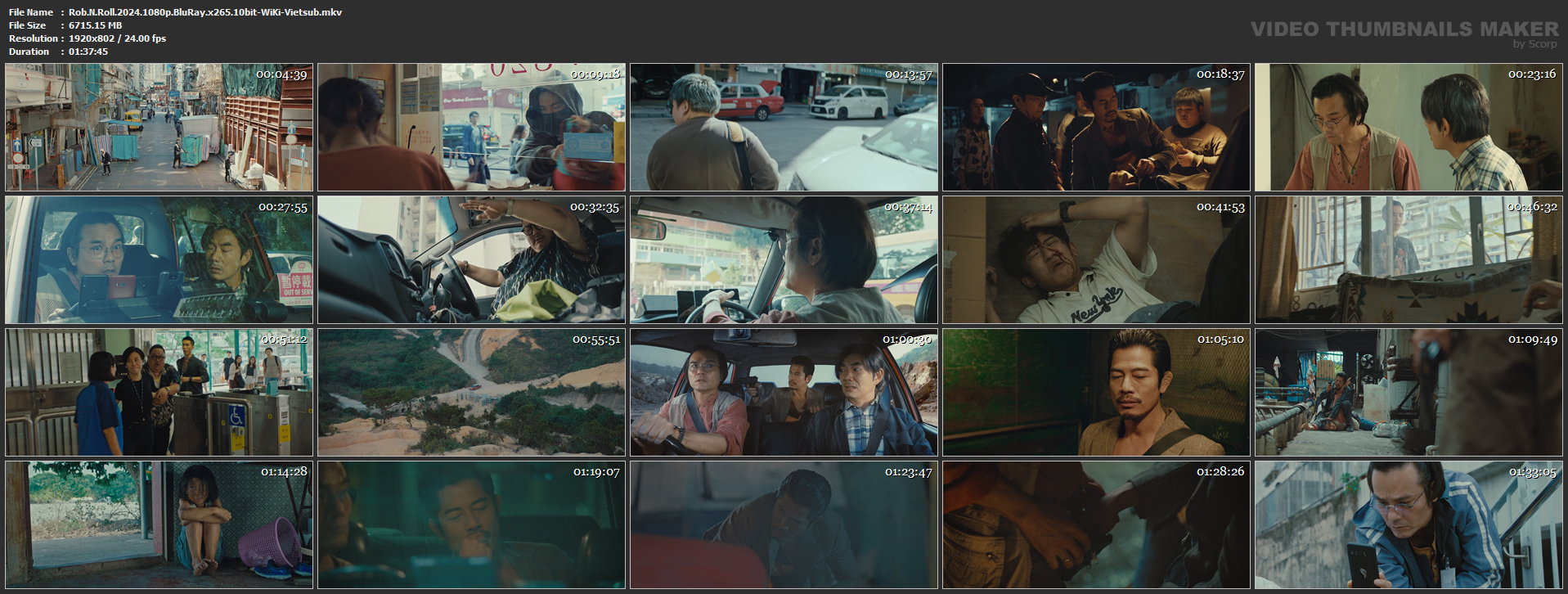
Task: Click the File Name label
Action: 31,12
